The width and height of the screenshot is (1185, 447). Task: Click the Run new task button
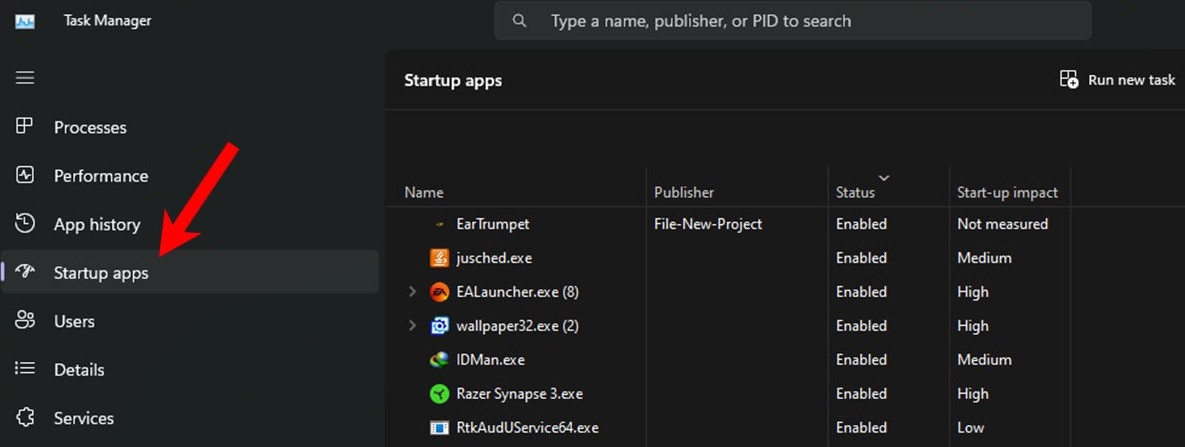[1118, 79]
